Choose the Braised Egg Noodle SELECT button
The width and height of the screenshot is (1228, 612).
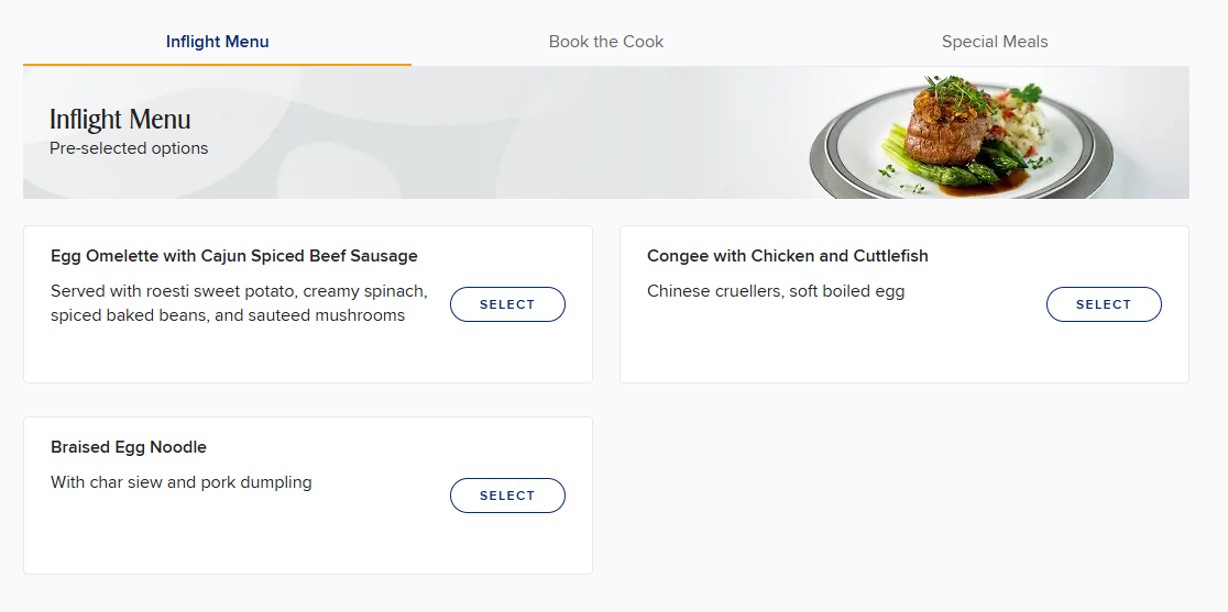tap(507, 495)
